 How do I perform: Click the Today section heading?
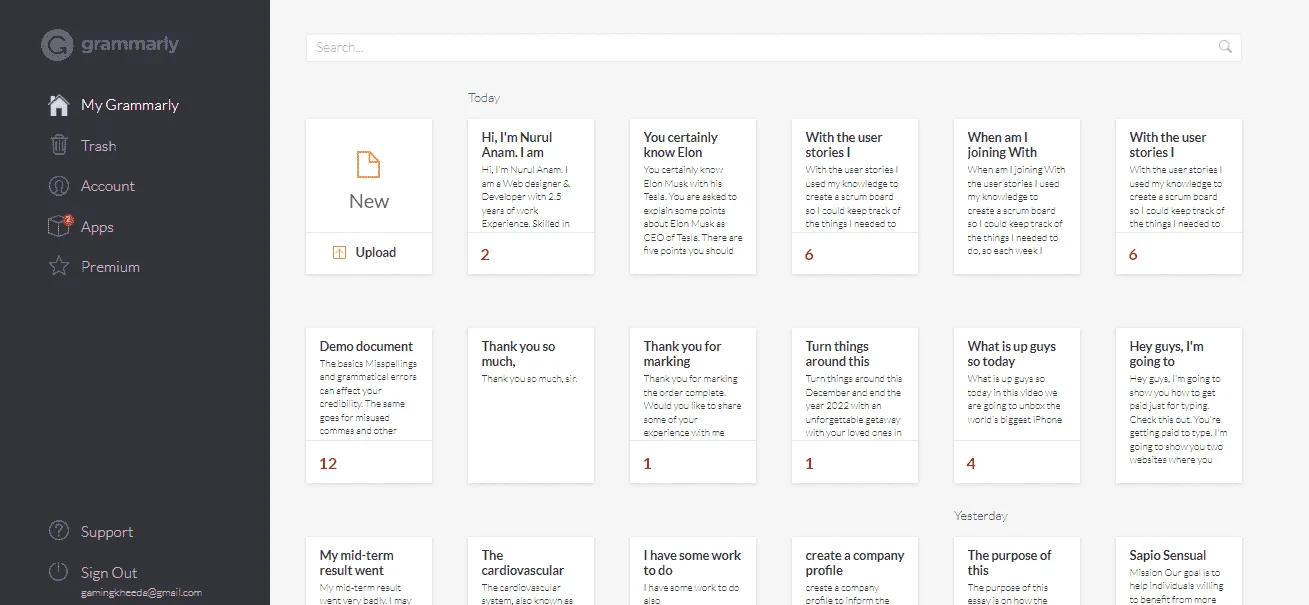484,98
